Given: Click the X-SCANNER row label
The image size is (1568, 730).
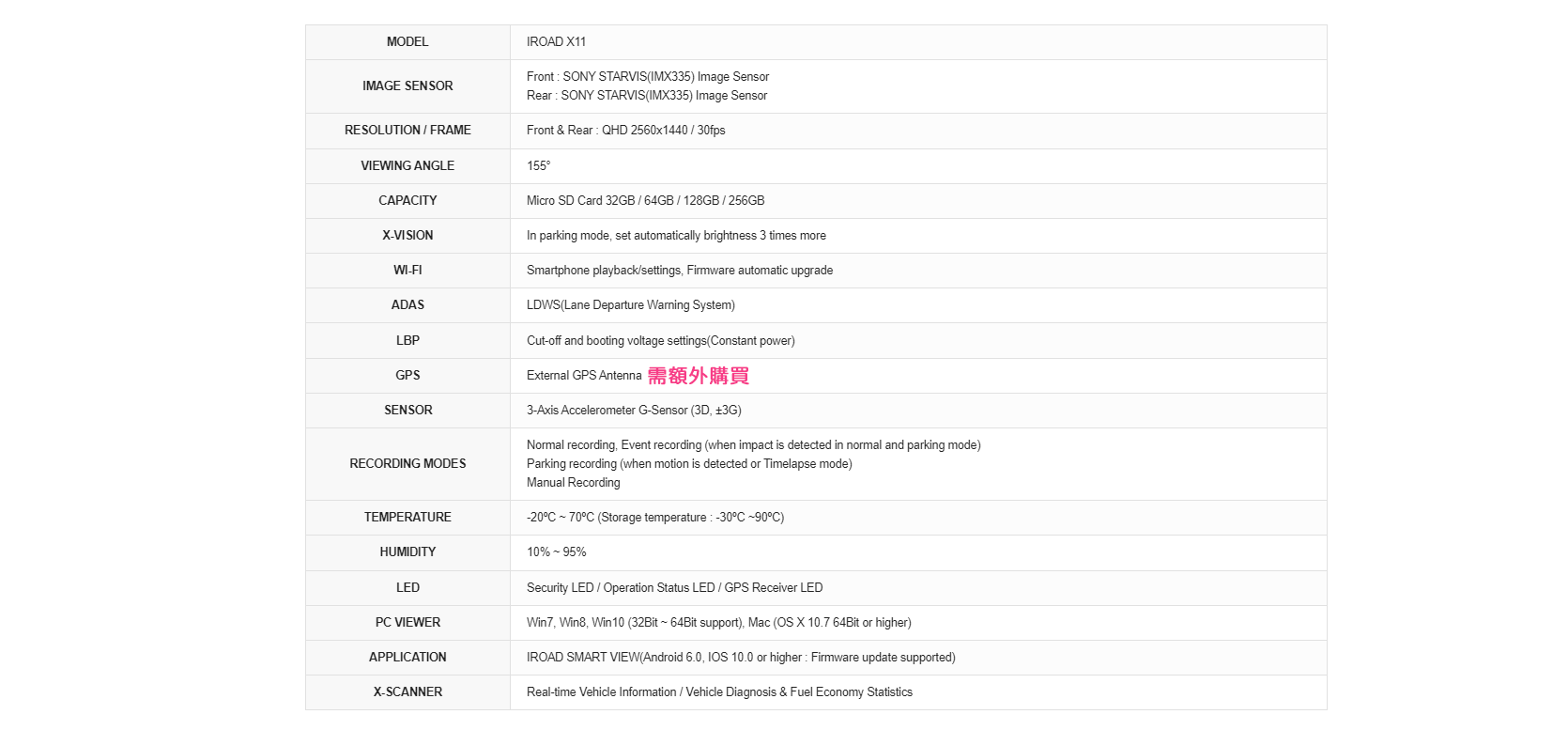Looking at the screenshot, I should [x=407, y=692].
